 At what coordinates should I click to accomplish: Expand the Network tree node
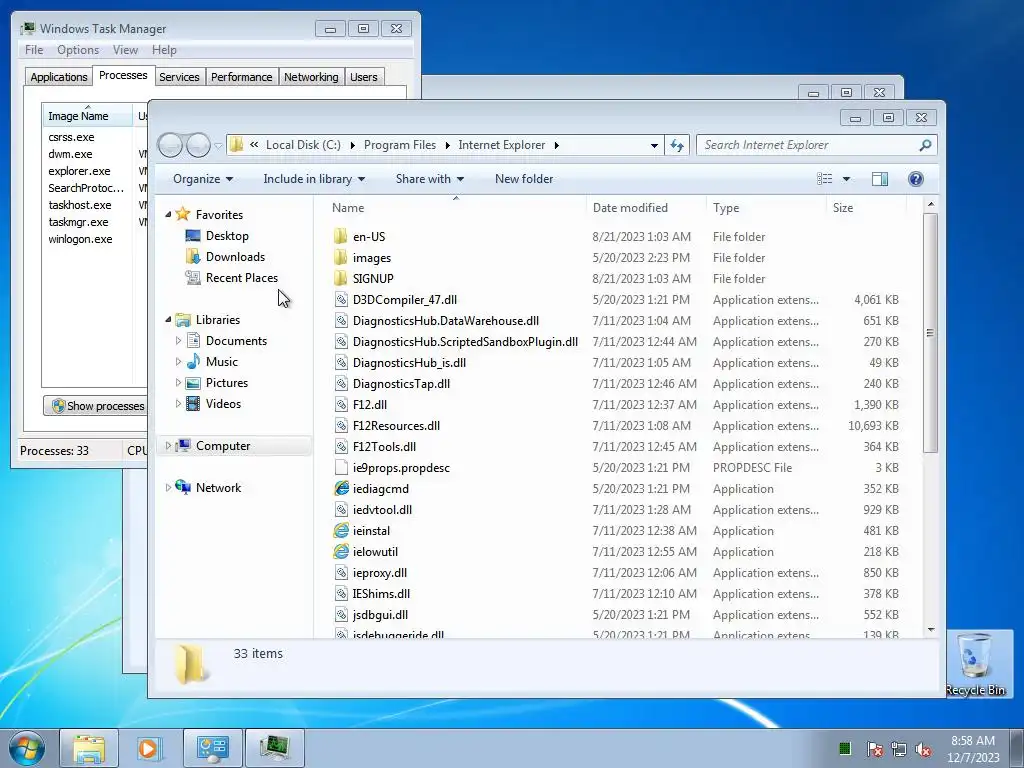(x=168, y=487)
